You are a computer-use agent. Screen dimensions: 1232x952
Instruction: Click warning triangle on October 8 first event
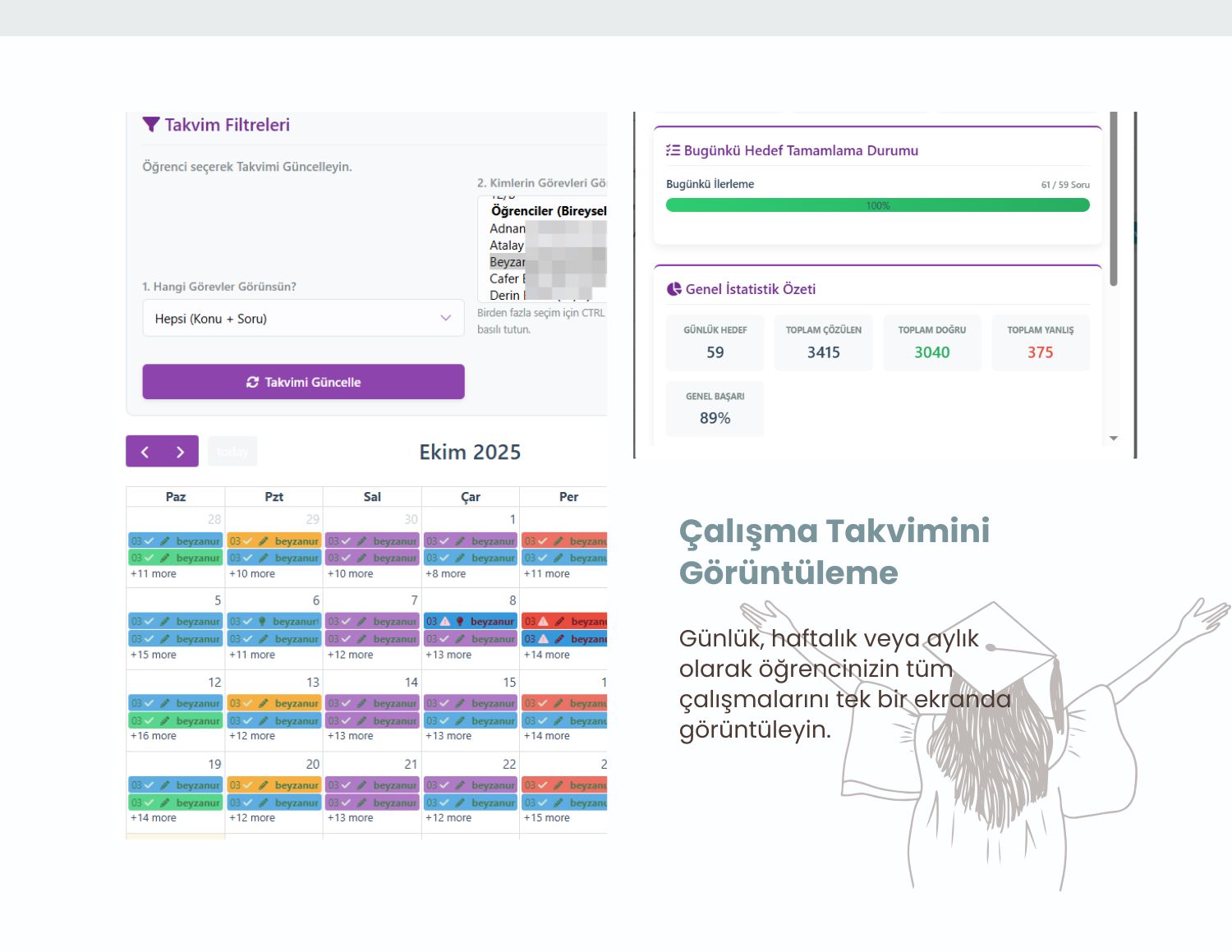click(x=445, y=622)
